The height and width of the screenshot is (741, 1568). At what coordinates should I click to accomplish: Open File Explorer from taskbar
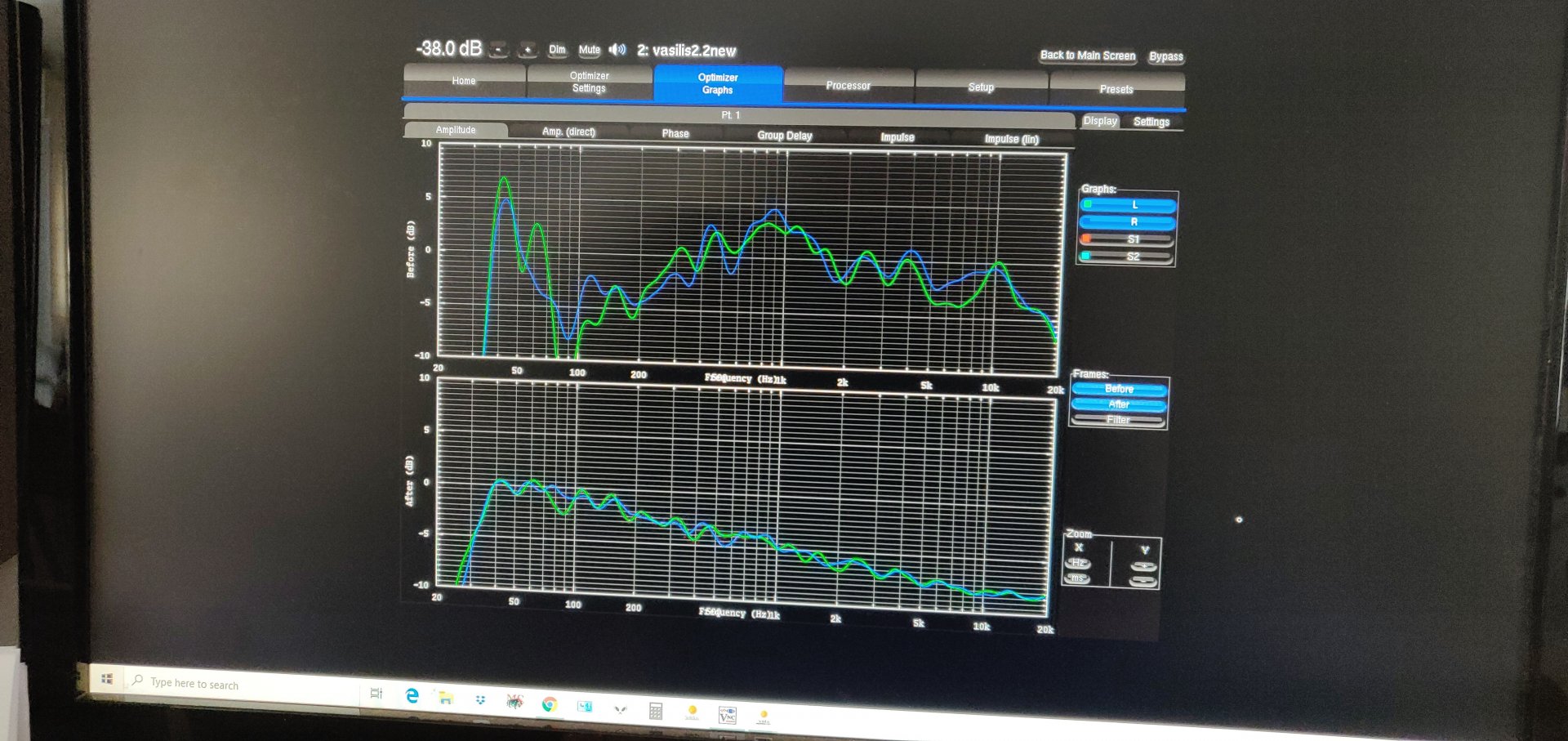pos(445,698)
